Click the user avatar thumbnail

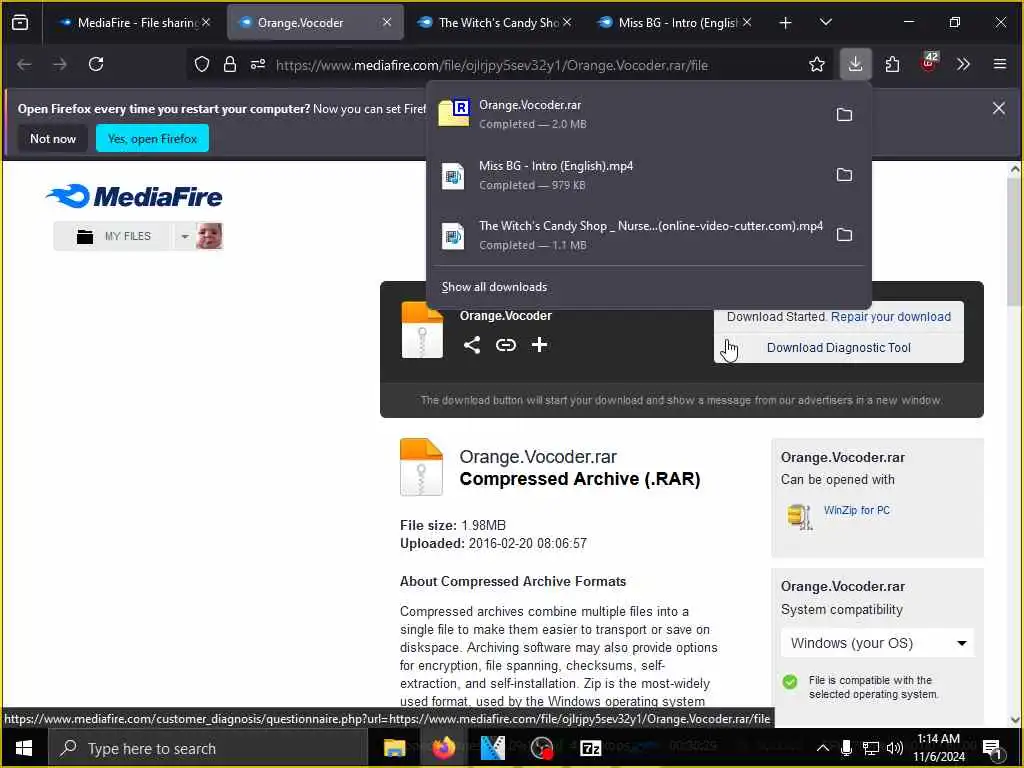pos(209,236)
